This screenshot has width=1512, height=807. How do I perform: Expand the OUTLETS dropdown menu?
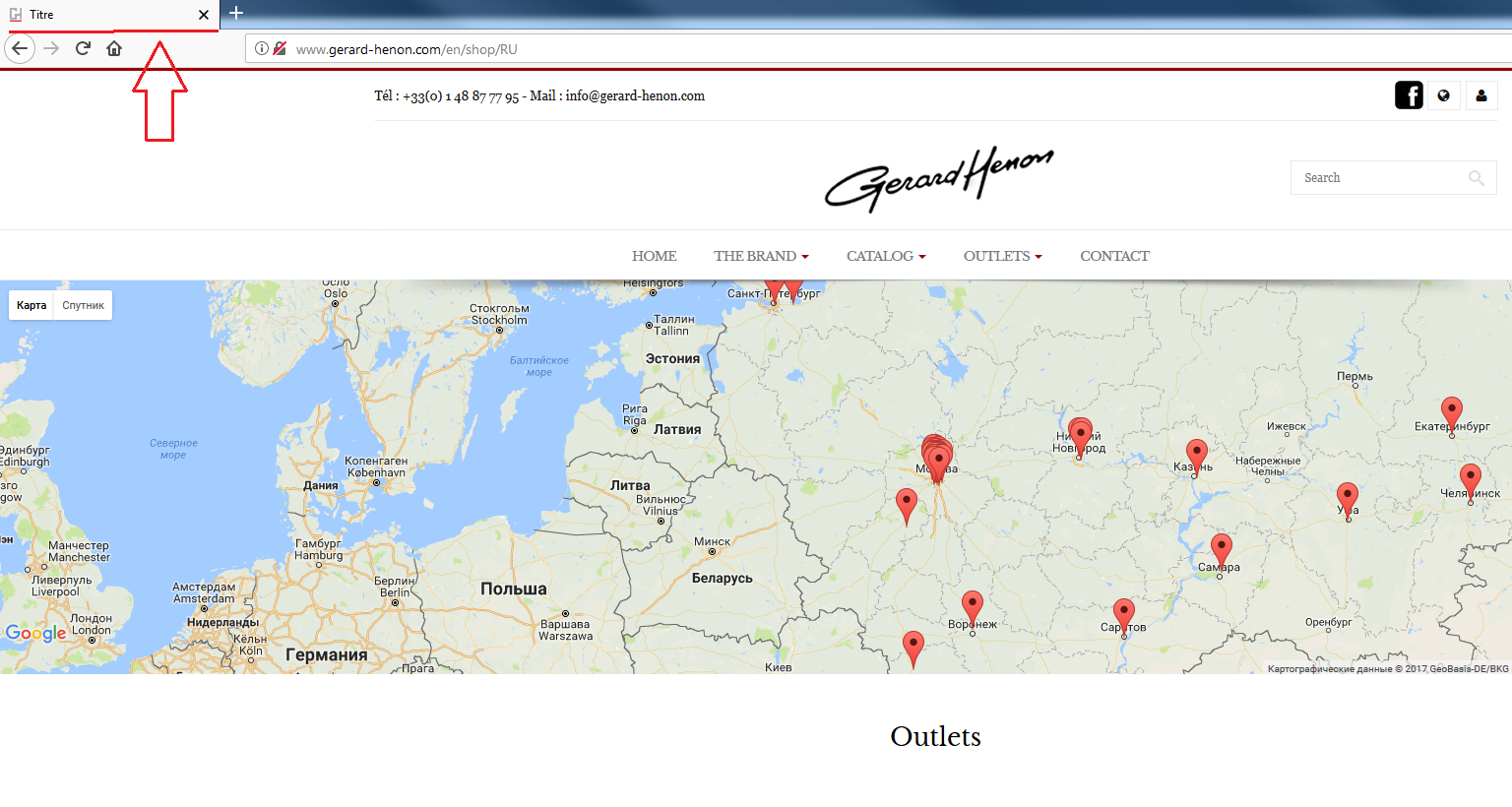tap(1002, 256)
